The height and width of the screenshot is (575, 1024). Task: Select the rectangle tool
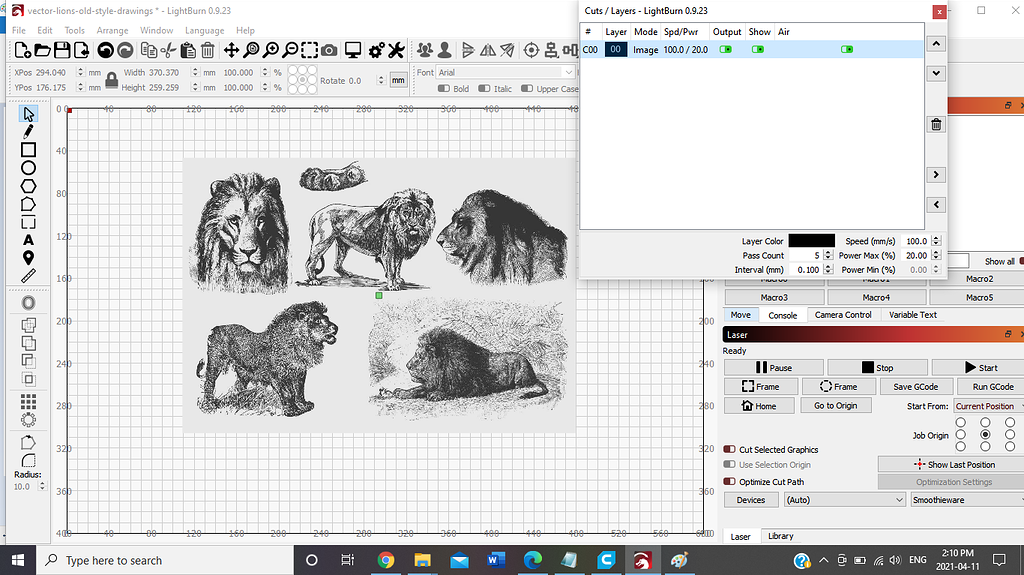[28, 150]
